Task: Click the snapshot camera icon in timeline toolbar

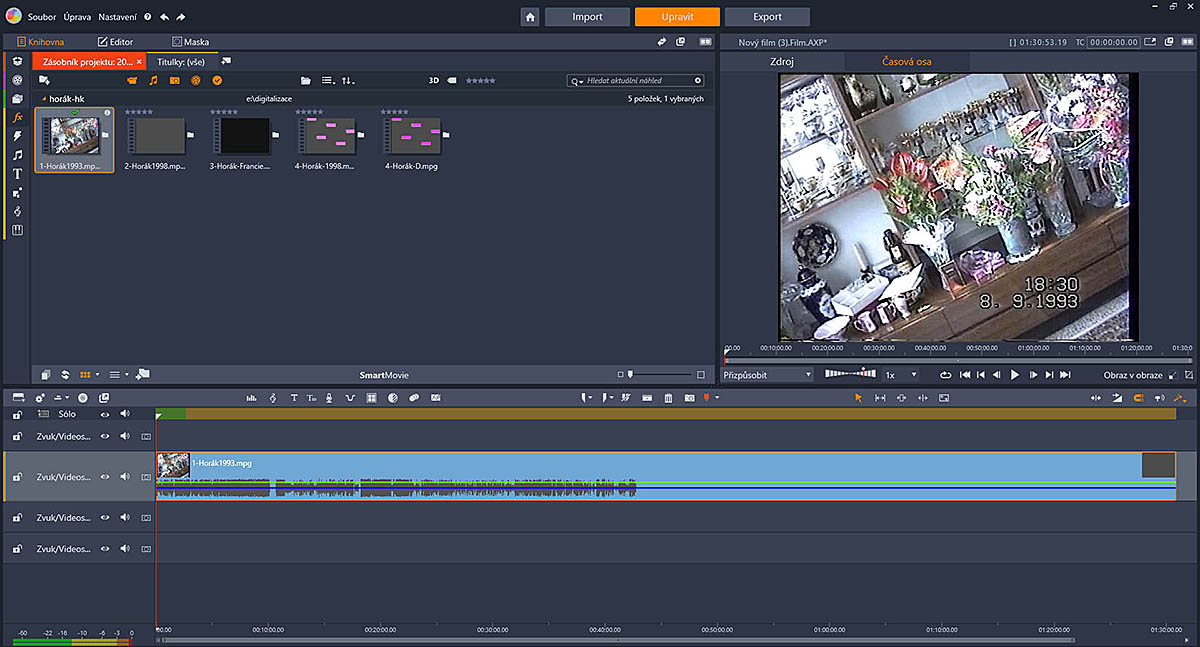Action: tap(689, 398)
